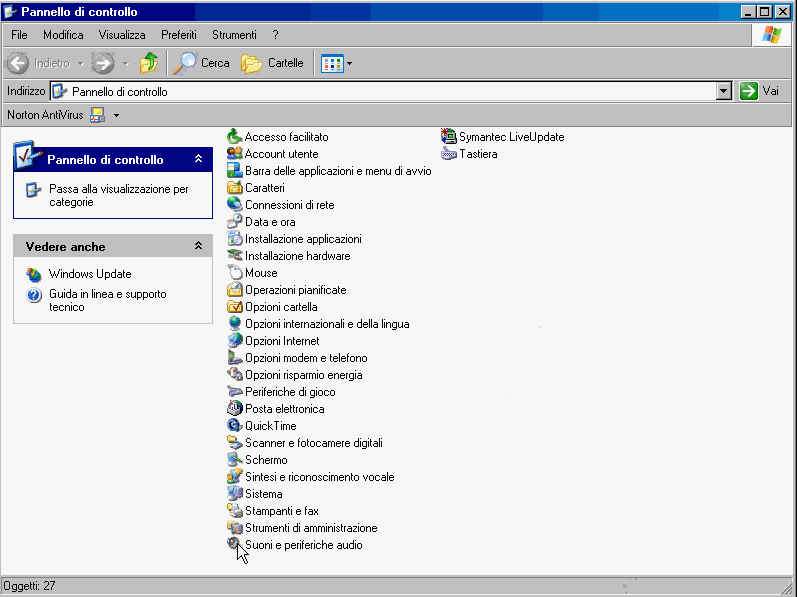The image size is (797, 597).
Task: Open the views (Visualizza) dropdown button
Action: coord(336,64)
